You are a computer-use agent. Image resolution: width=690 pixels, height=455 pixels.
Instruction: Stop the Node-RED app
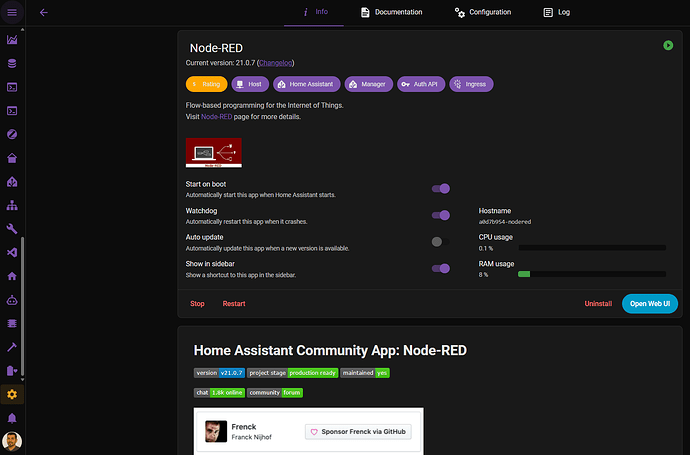point(197,304)
